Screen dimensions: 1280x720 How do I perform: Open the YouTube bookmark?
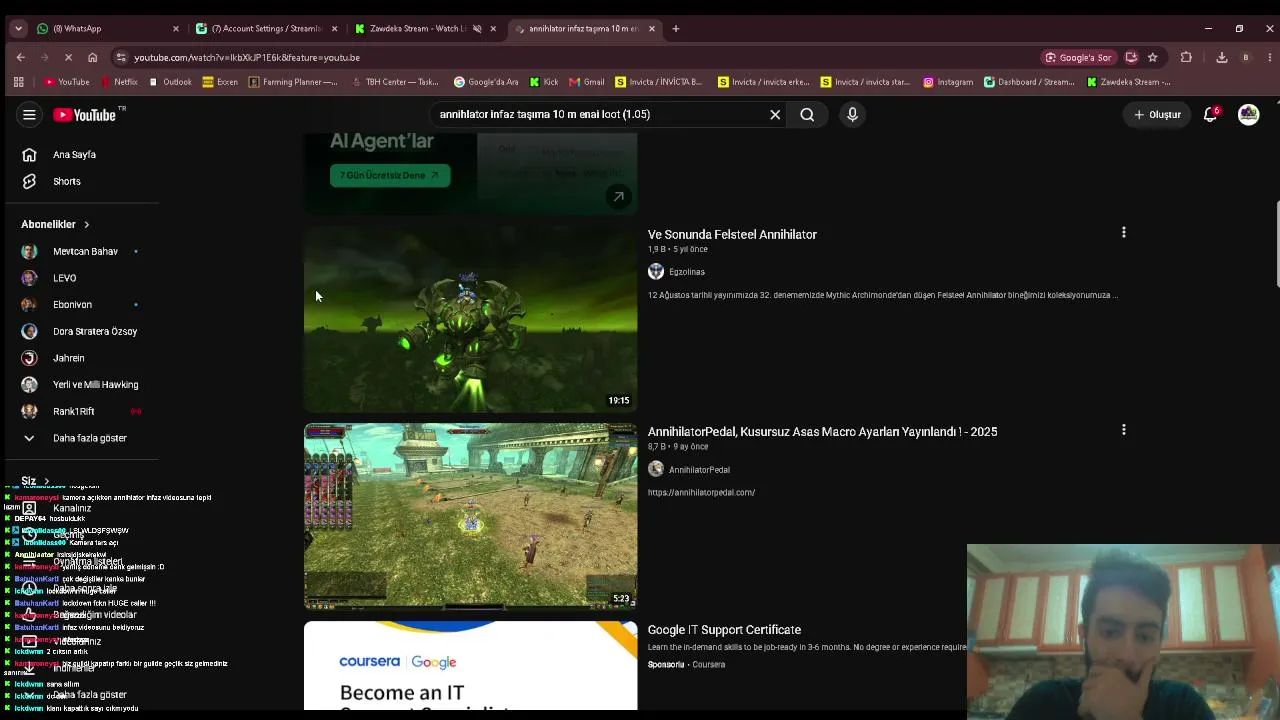click(x=67, y=82)
